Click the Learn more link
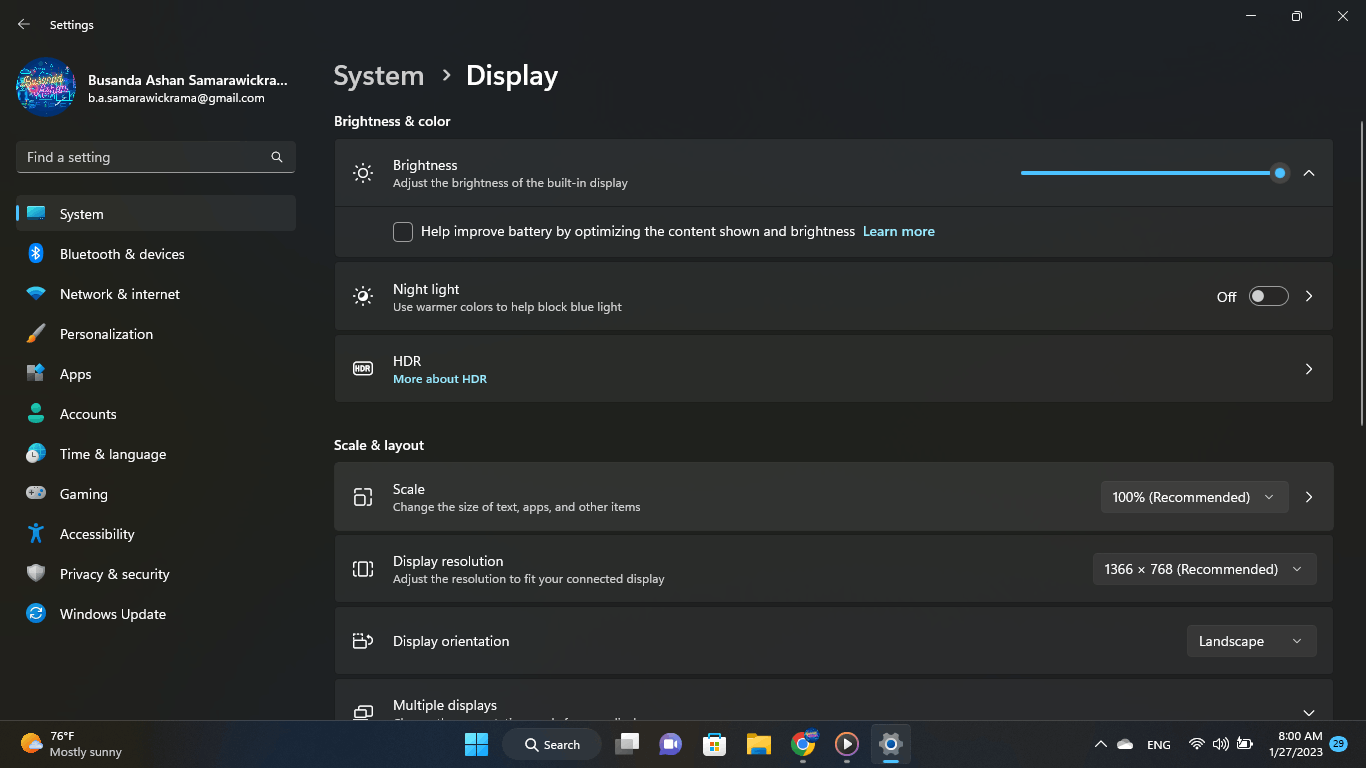 click(x=898, y=231)
